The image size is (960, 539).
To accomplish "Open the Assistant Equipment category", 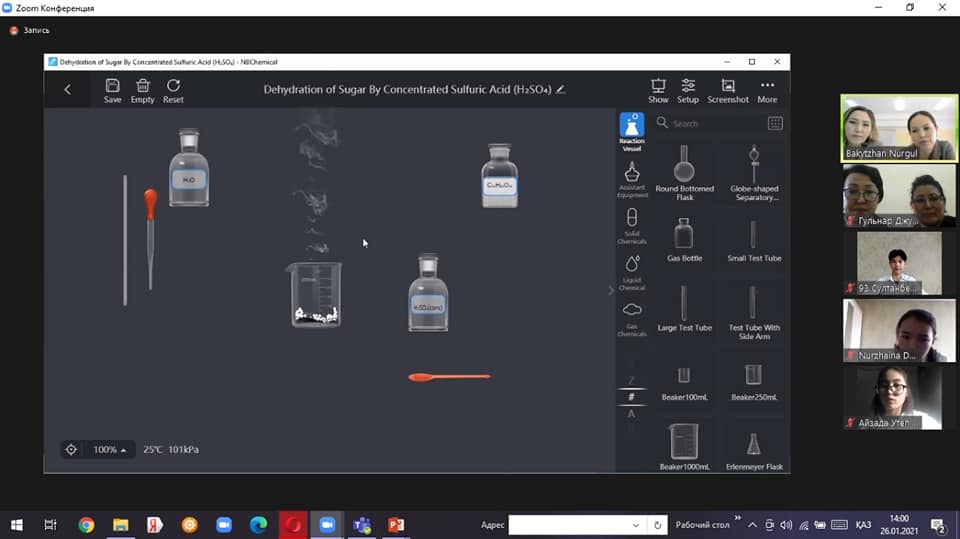I will [x=632, y=179].
